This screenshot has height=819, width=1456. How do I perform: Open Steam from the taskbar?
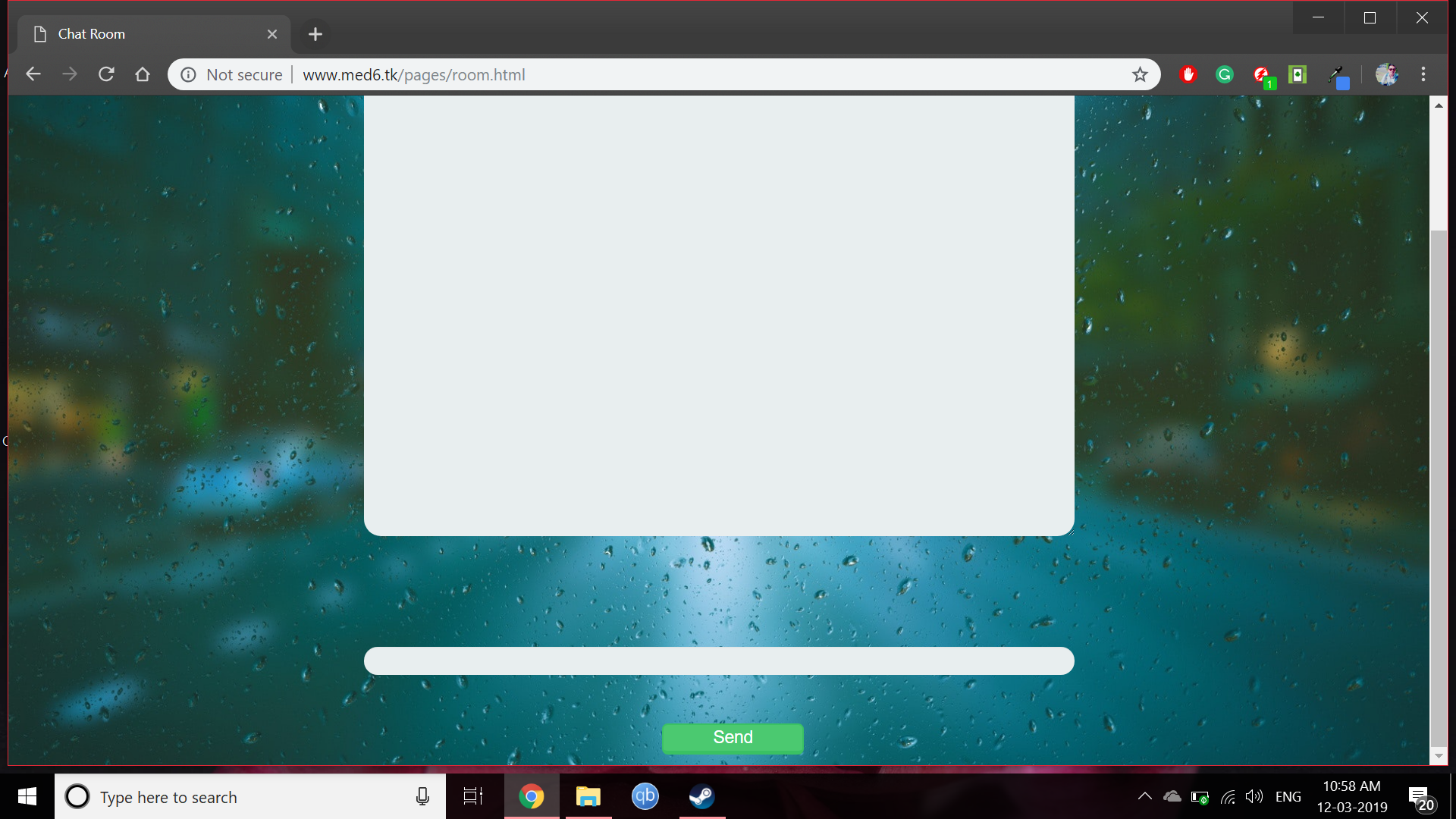701,796
